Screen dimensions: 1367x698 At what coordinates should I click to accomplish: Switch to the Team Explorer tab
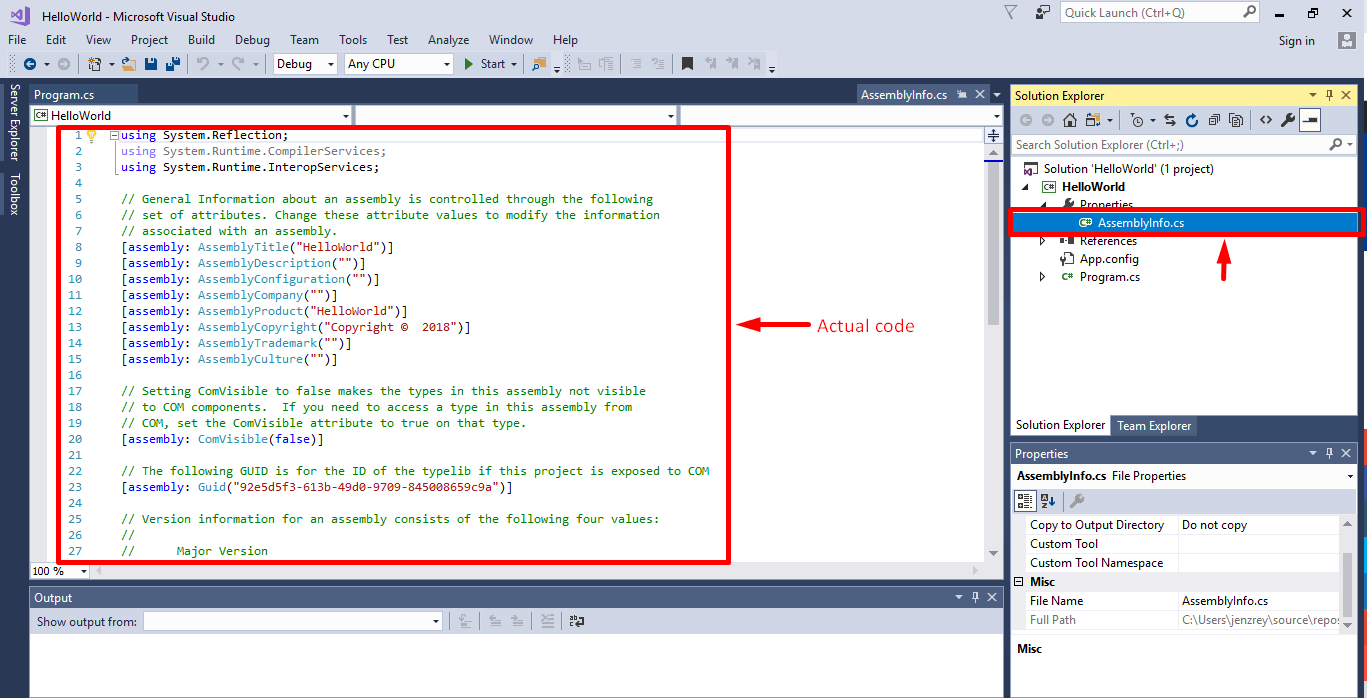tap(1154, 426)
